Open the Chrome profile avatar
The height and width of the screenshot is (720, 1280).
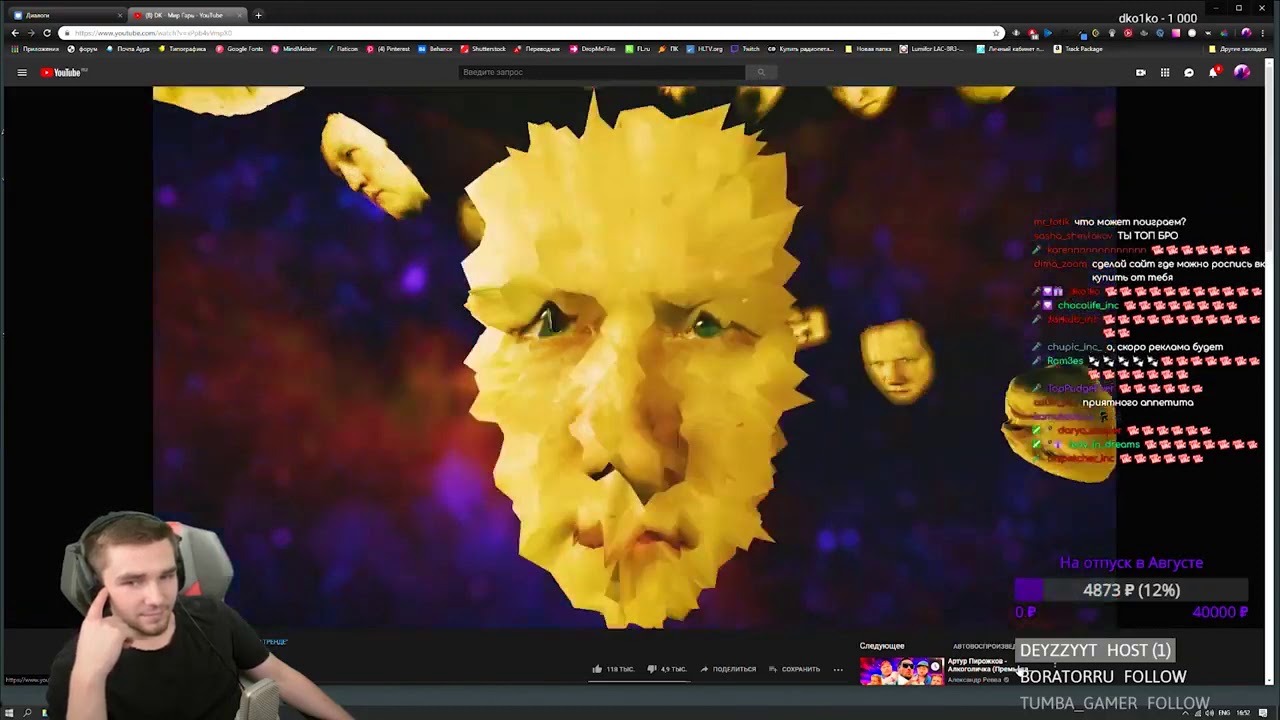[1246, 33]
